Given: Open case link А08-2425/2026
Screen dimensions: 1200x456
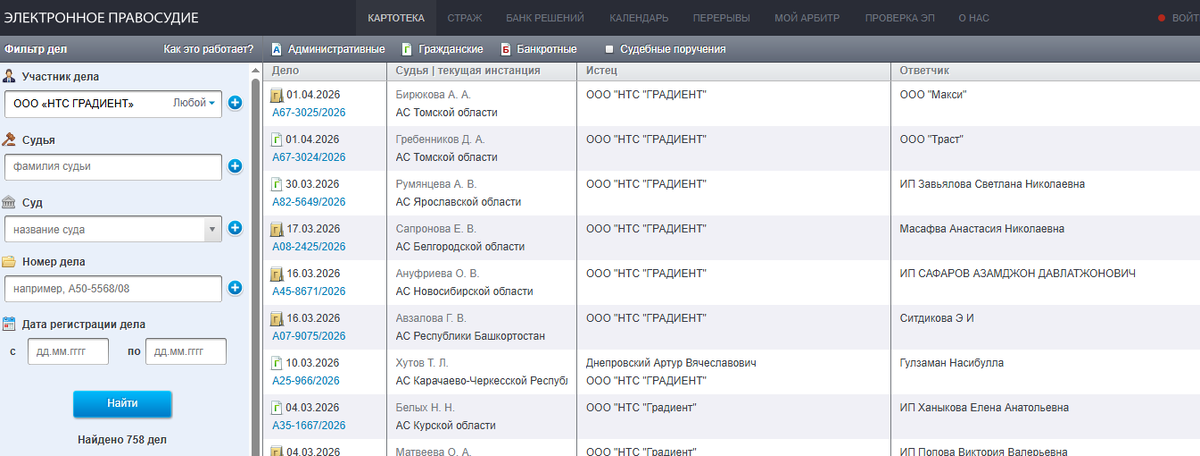Looking at the screenshot, I should click(309, 247).
